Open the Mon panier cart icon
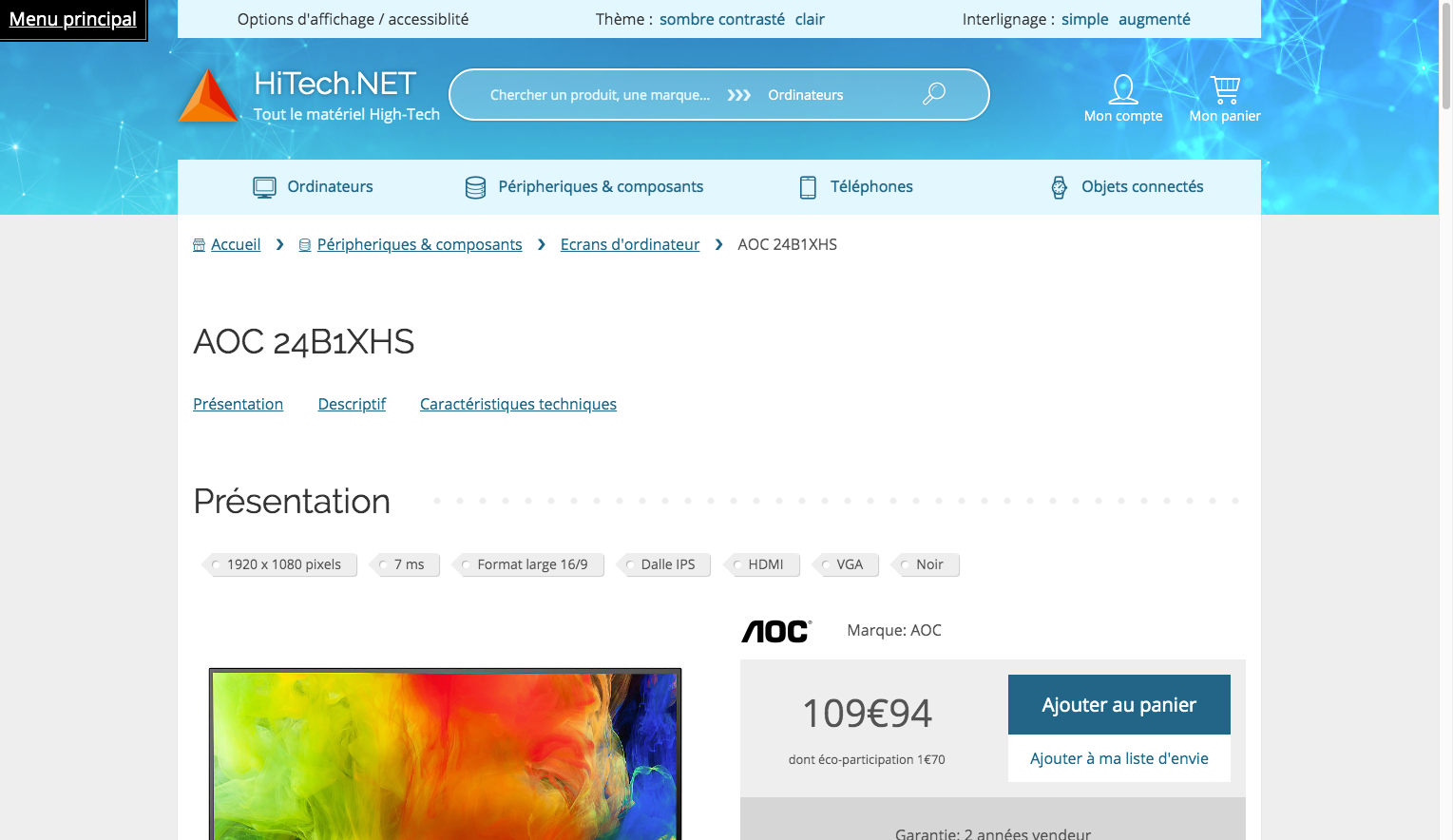Viewport: 1453px width, 840px height. (1225, 89)
